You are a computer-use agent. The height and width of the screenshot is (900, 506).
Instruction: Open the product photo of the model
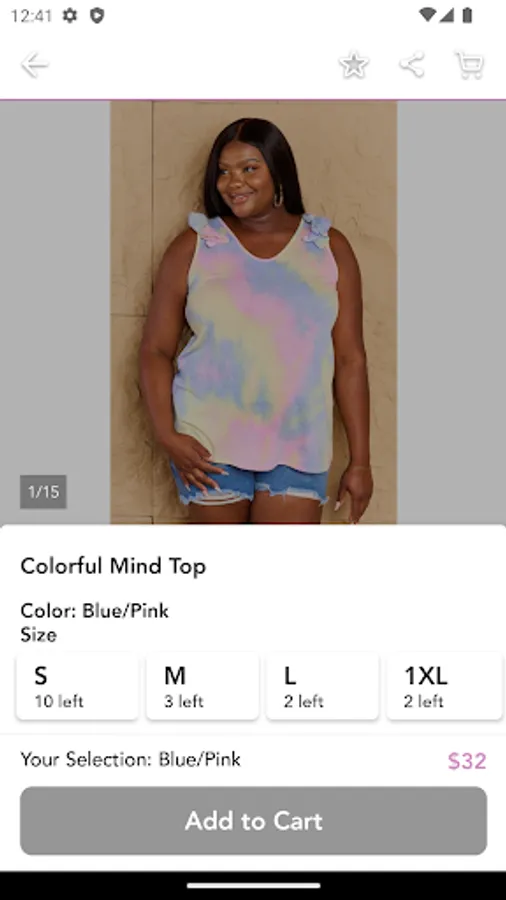pyautogui.click(x=254, y=312)
